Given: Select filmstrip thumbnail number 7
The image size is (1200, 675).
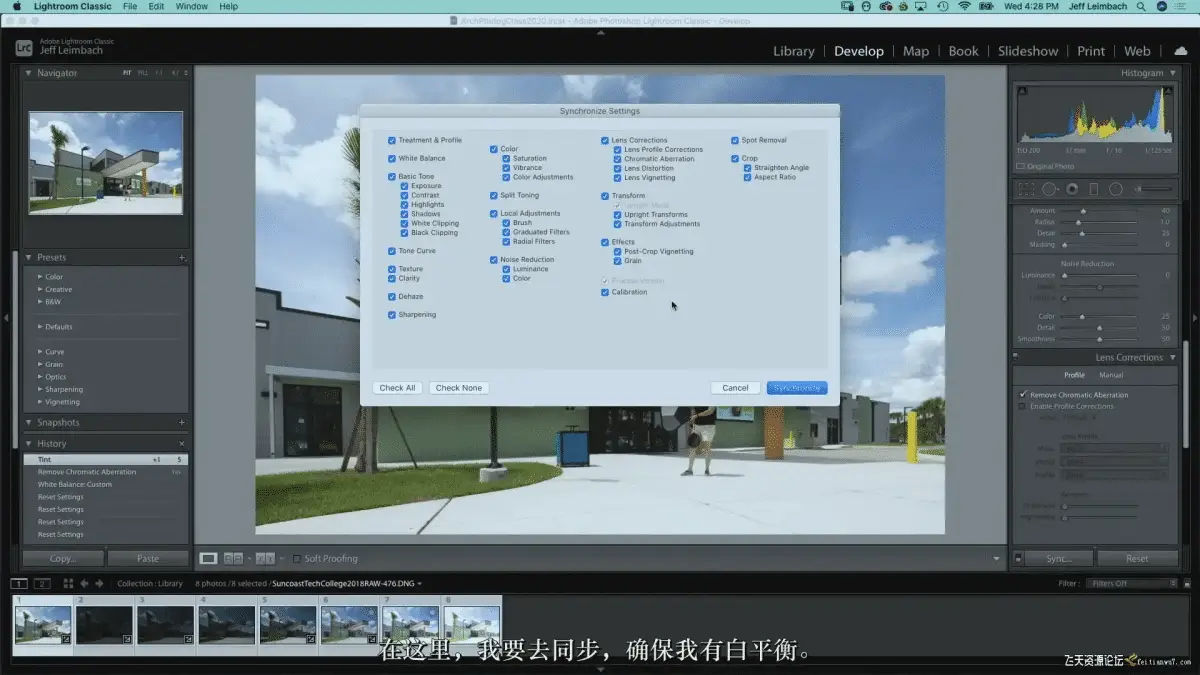Looking at the screenshot, I should [410, 624].
